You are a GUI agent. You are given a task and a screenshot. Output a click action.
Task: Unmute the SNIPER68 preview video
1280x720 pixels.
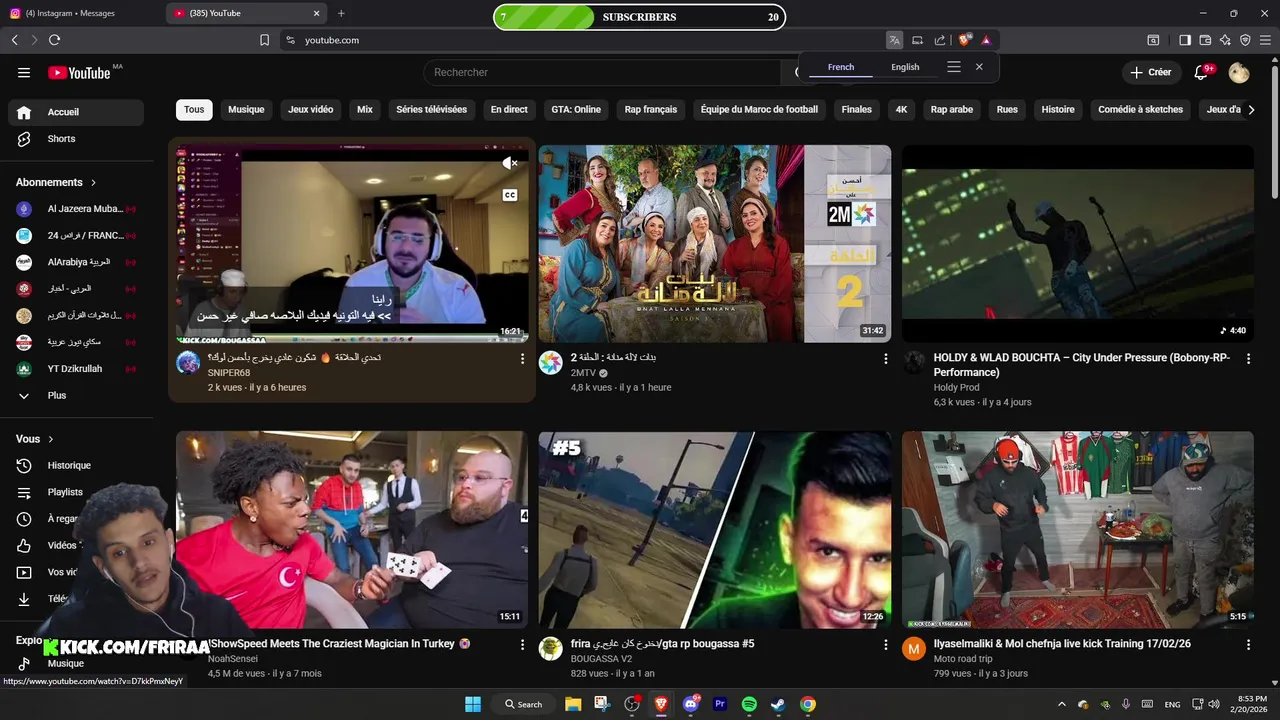510,163
